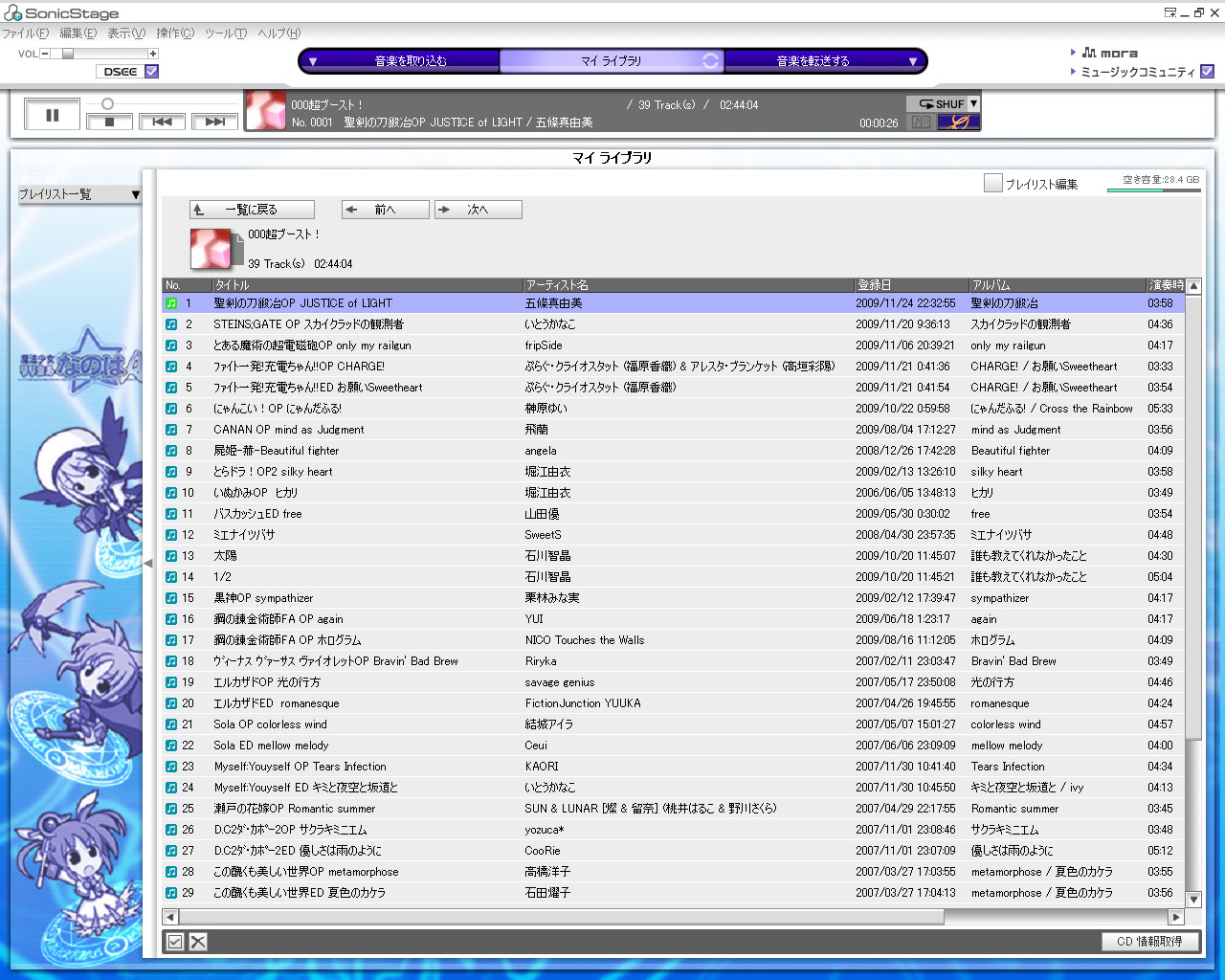Stop playback with the stop button
Screen dimensions: 1225x980
point(109,122)
